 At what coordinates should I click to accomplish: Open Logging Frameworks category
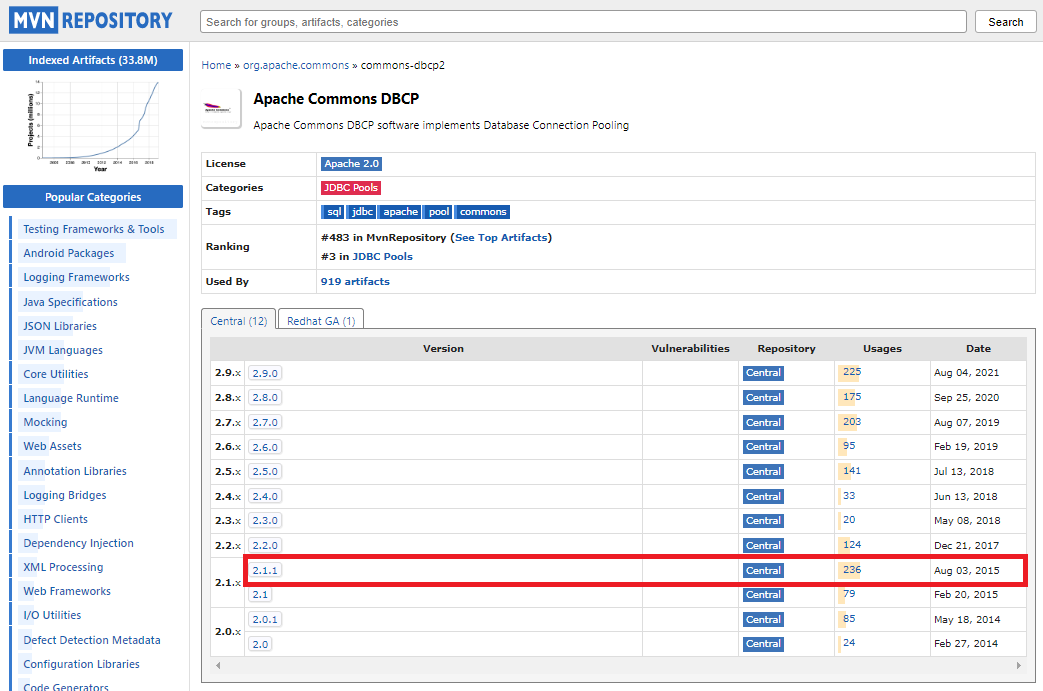[76, 277]
